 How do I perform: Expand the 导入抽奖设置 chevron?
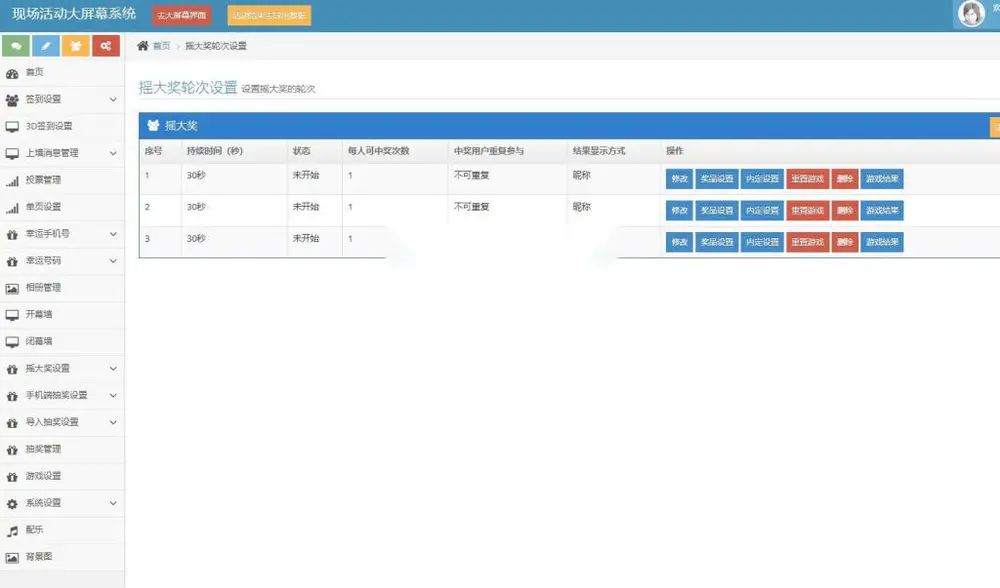pos(113,422)
